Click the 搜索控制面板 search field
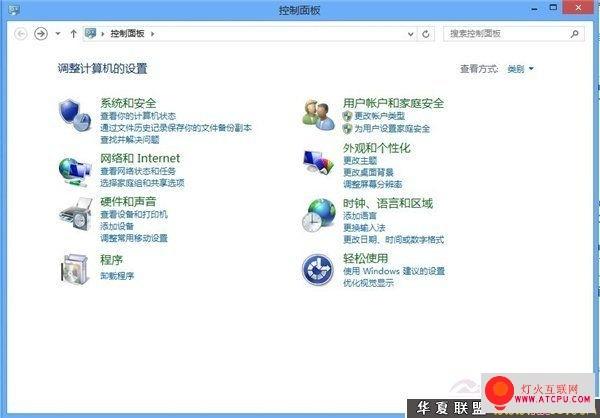Screen dimensions: 600x418 pos(514,34)
